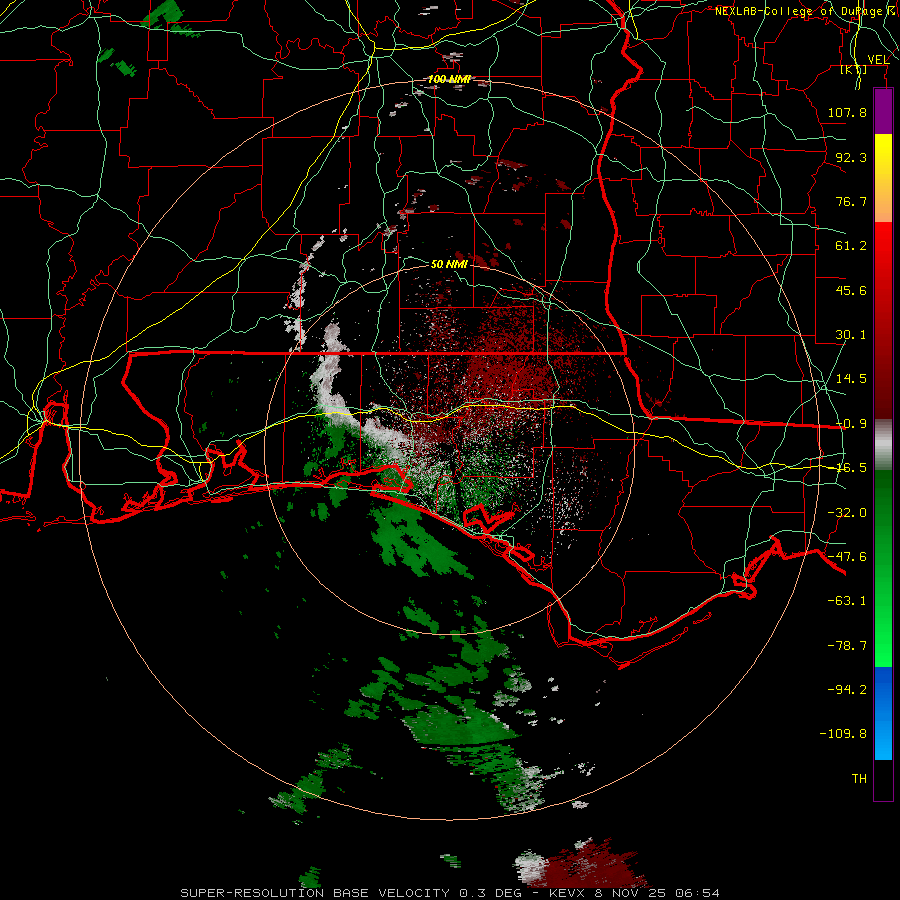Viewport: 900px width, 900px height.
Task: Select the -78.7 velocity scale value
Action: (847, 646)
